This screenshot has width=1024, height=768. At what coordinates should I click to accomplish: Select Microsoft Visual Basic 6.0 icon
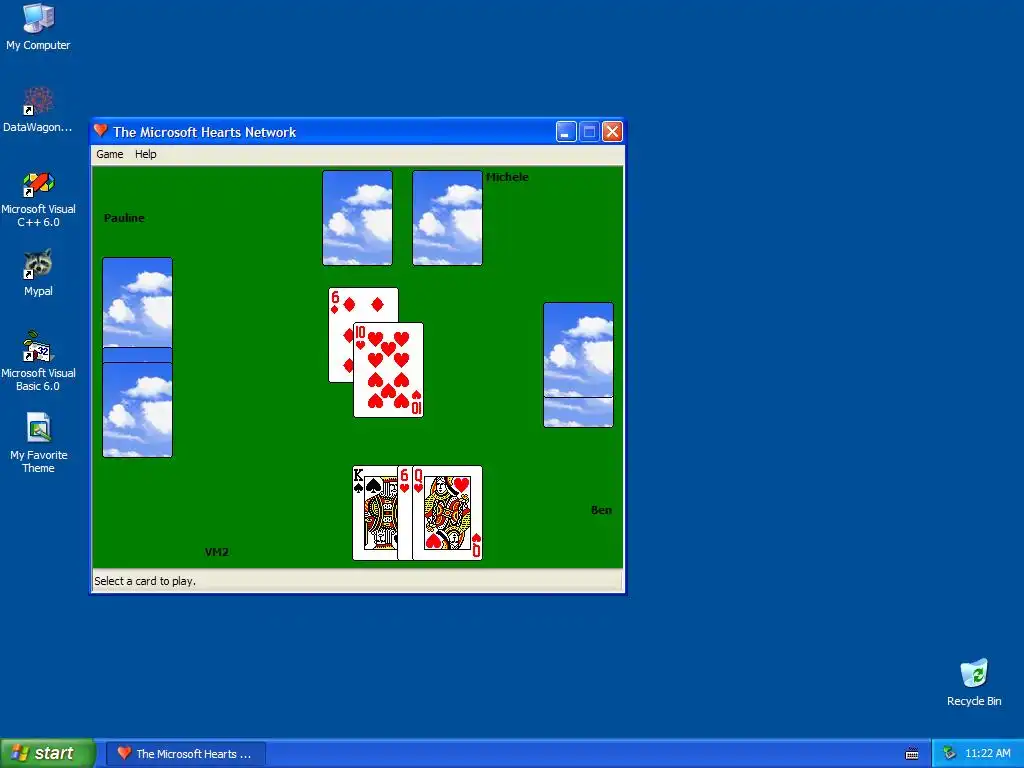tap(38, 361)
